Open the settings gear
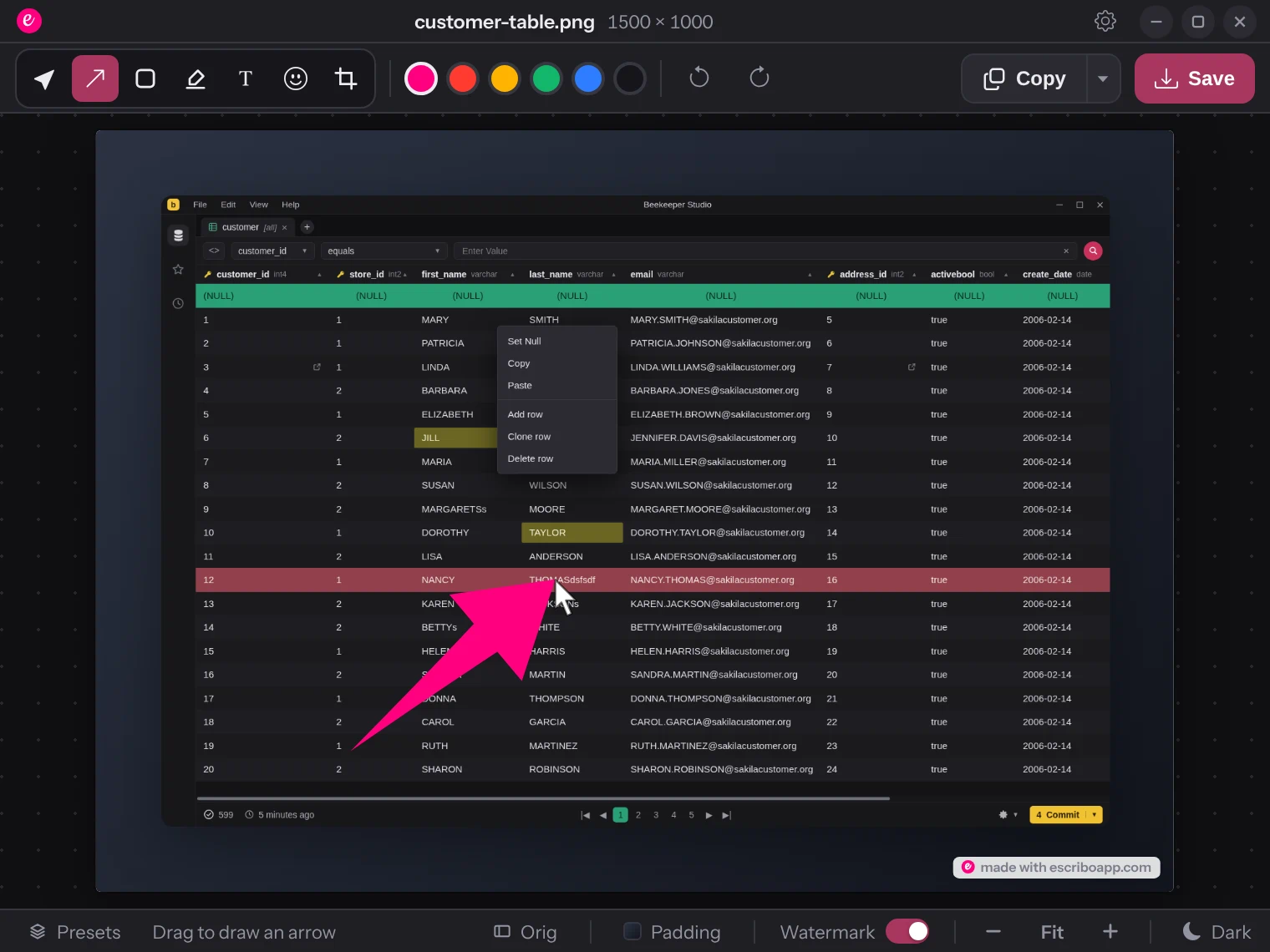The image size is (1270, 952). click(x=1105, y=21)
